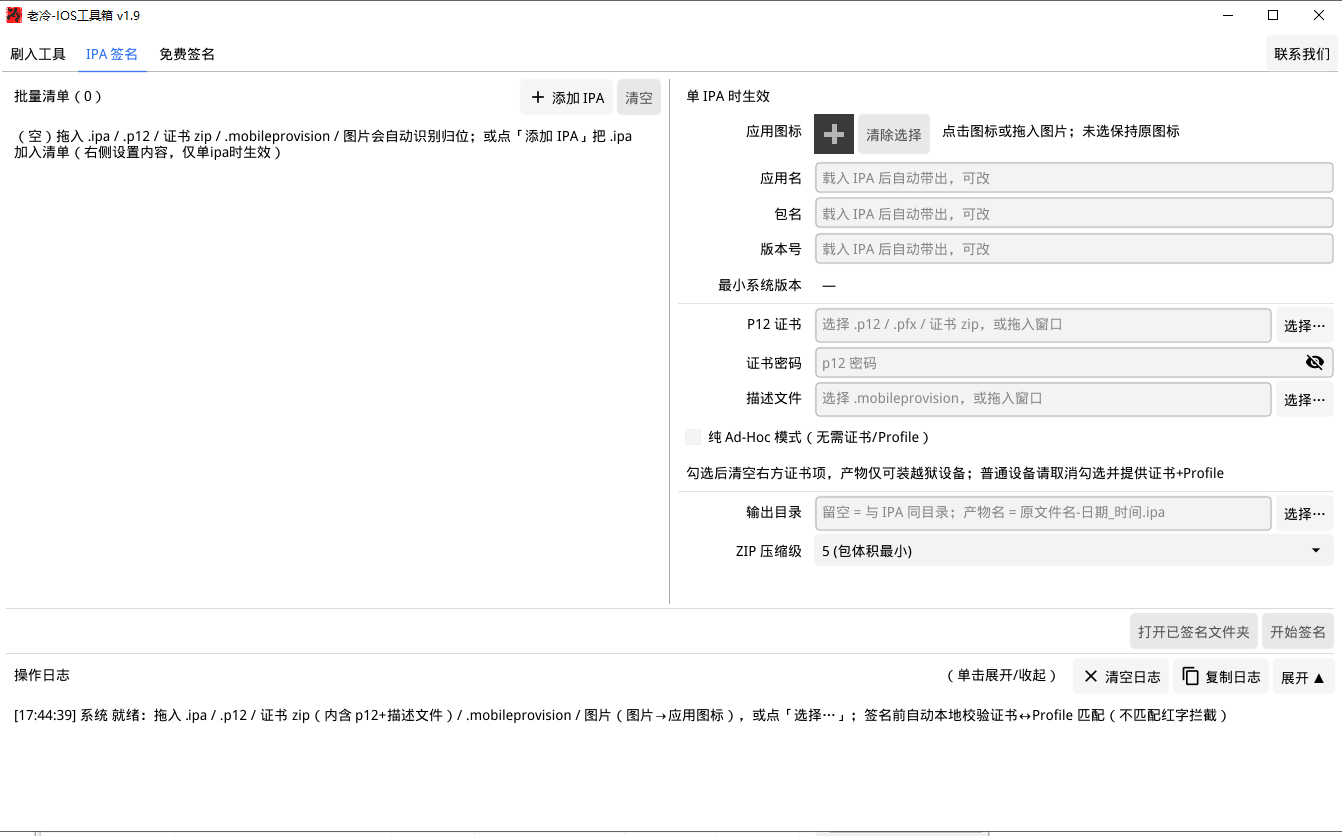Start signing with 开始签名 button
This screenshot has height=836, width=1342.
click(x=1298, y=631)
